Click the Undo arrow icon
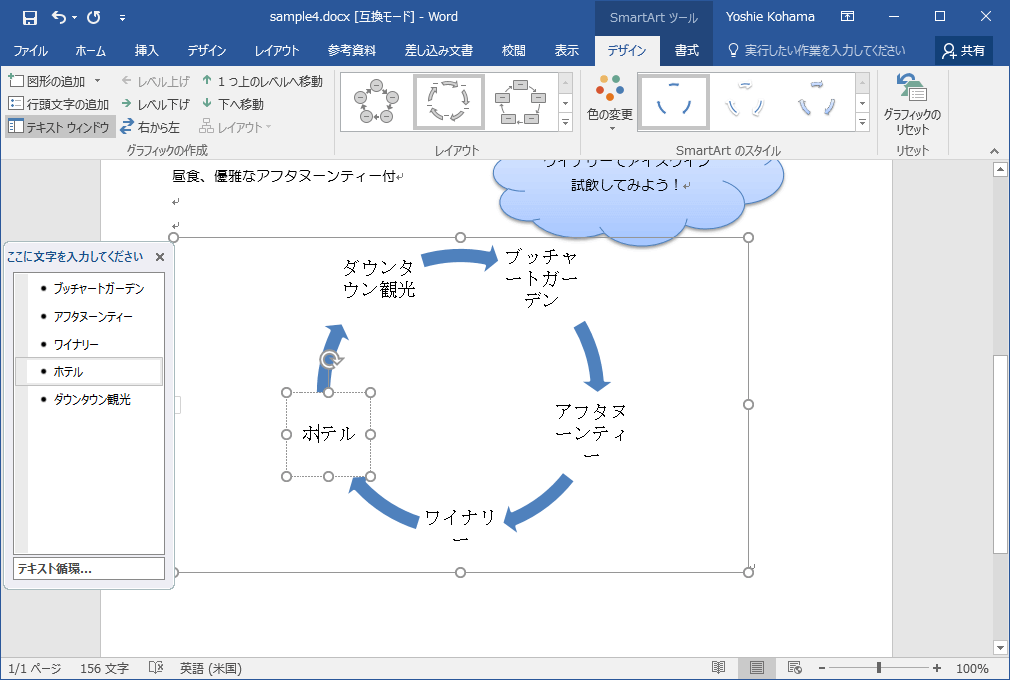Screen dimensions: 1010x680 pos(59,17)
